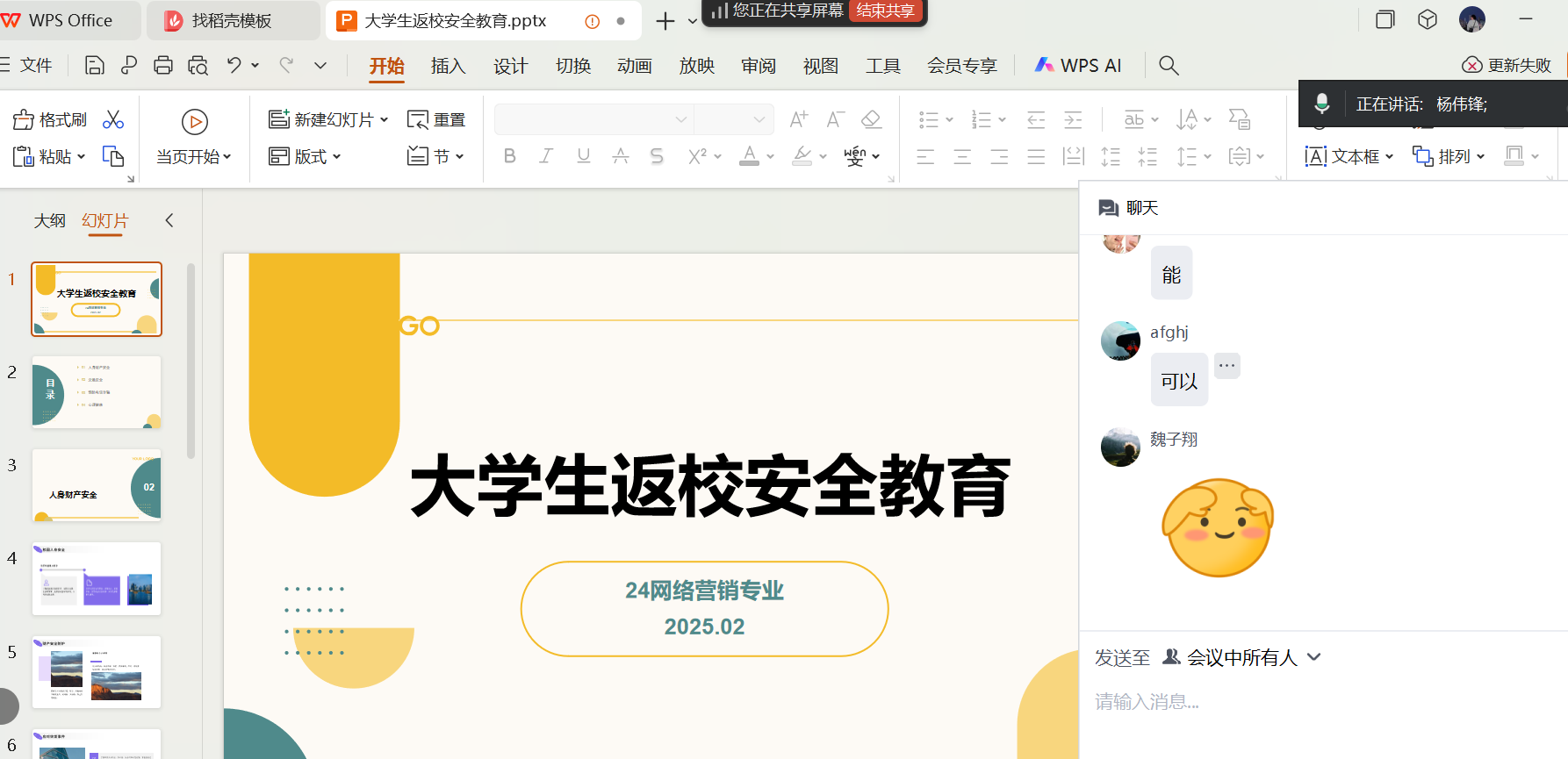Toggle Bold formatting
The image size is (1568, 759).
click(x=509, y=156)
